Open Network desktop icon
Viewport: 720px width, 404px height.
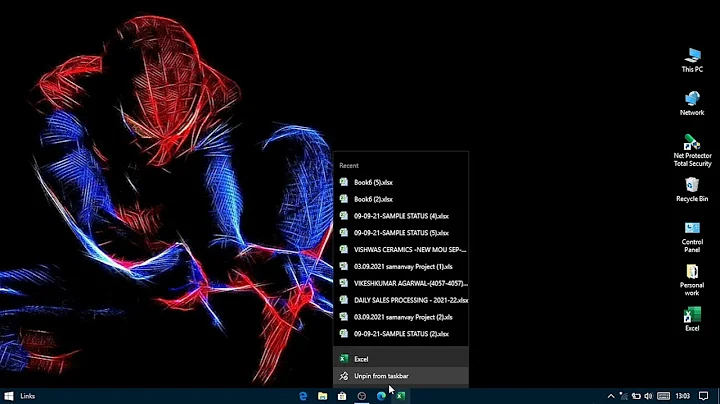tap(692, 103)
